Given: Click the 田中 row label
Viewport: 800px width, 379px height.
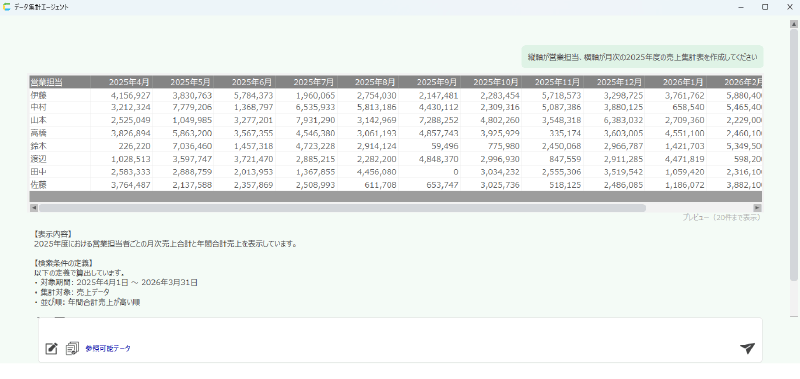Looking at the screenshot, I should pyautogui.click(x=39, y=172).
